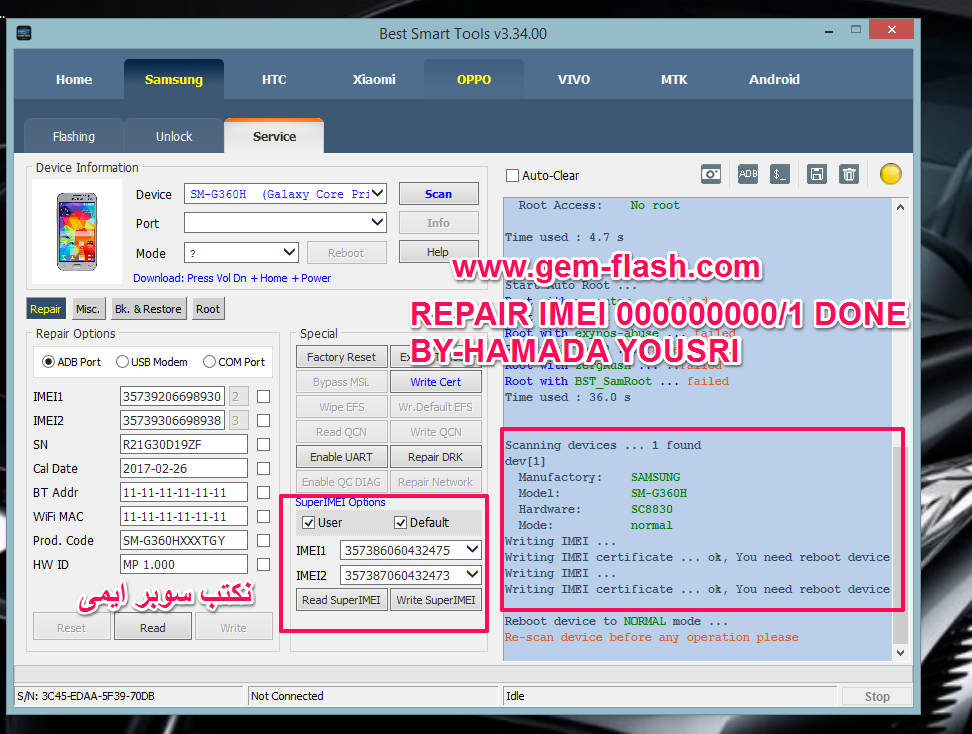This screenshot has width=972, height=734.
Task: Click the log scrollbar up arrow
Action: tap(900, 207)
